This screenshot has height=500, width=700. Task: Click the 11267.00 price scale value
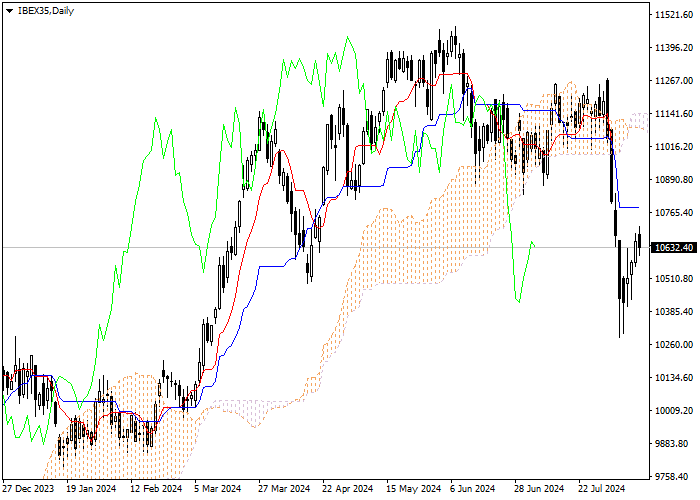(674, 81)
